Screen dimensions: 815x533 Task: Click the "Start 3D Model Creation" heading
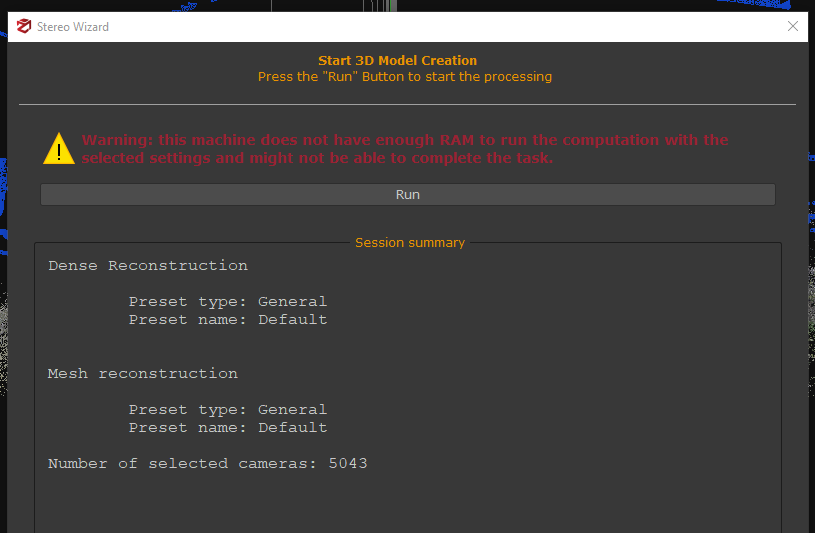click(397, 61)
